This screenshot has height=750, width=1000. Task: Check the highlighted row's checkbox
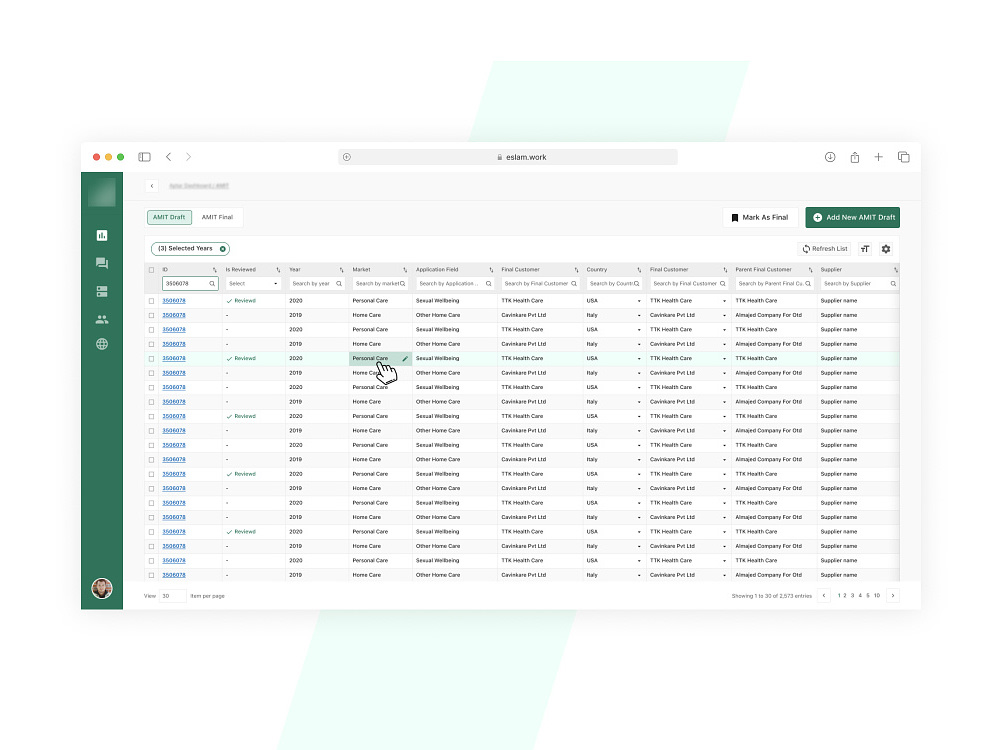152,358
